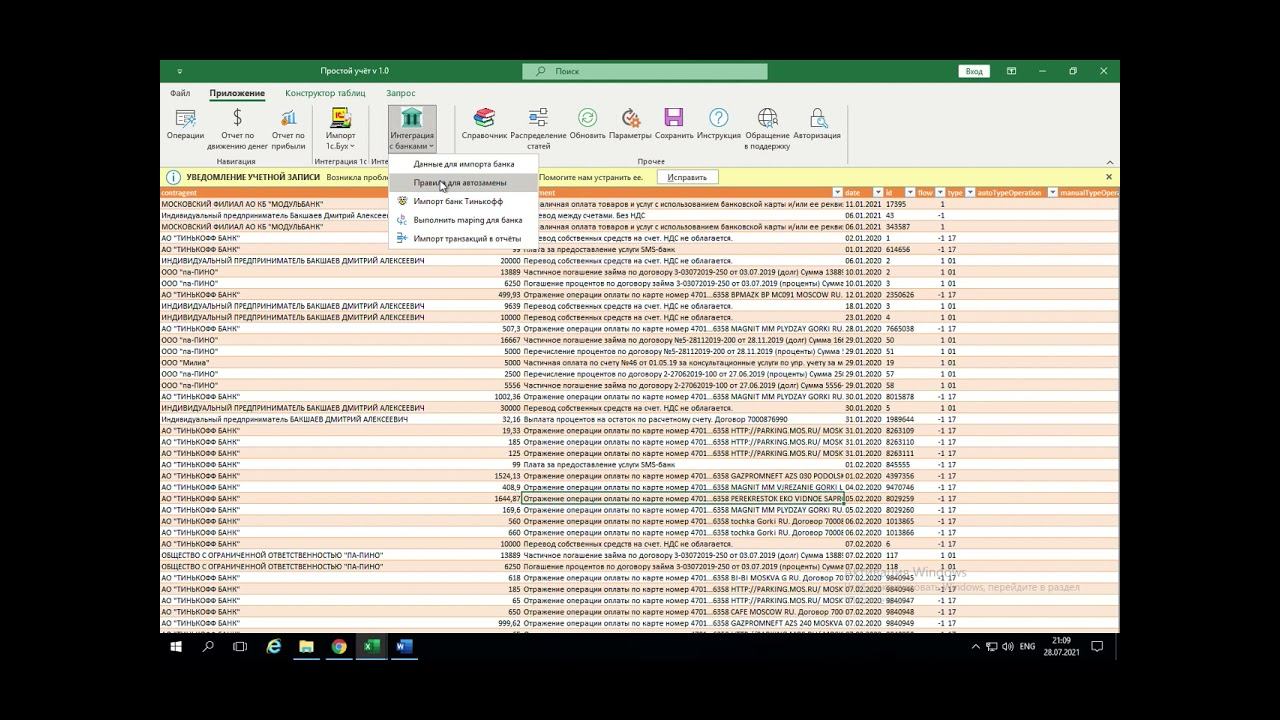Switch to the Запрос tab
Image resolution: width=1280 pixels, height=720 pixels.
point(401,93)
